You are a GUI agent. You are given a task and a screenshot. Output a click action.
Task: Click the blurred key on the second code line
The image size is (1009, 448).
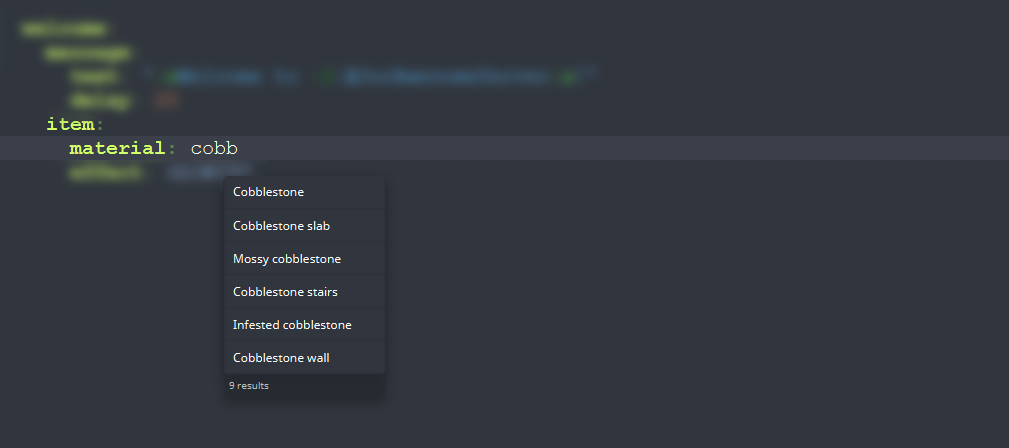coord(88,53)
